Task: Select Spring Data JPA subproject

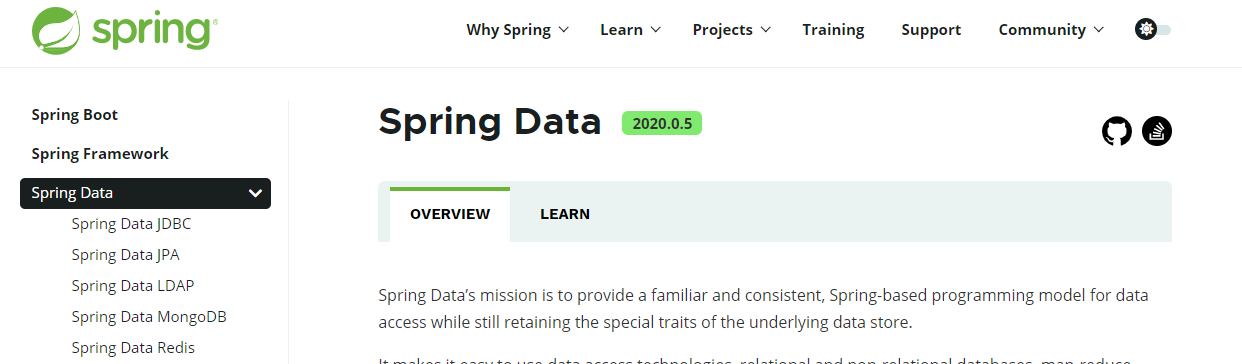Action: pyautogui.click(x=125, y=255)
